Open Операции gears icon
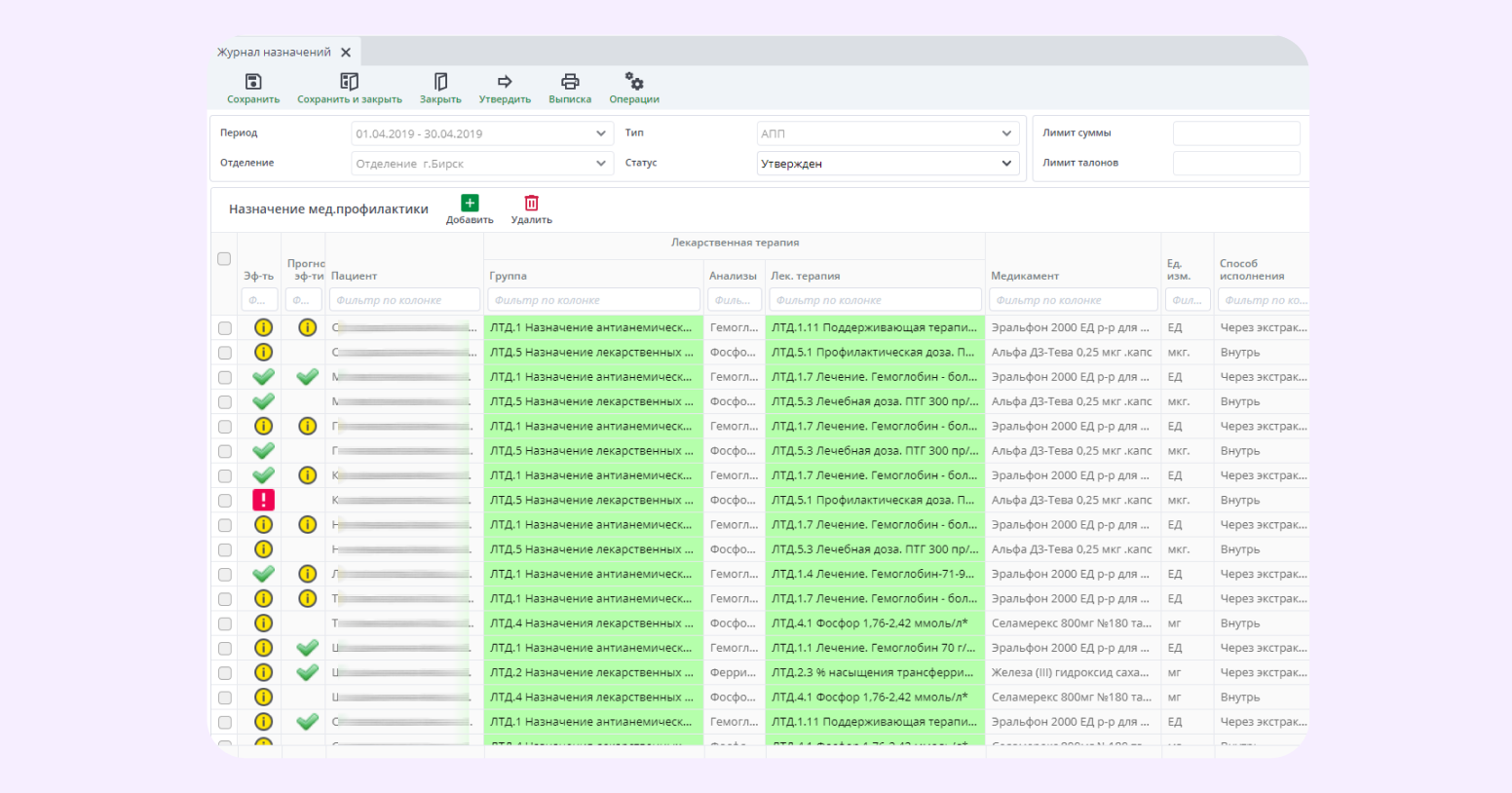 pos(634,81)
